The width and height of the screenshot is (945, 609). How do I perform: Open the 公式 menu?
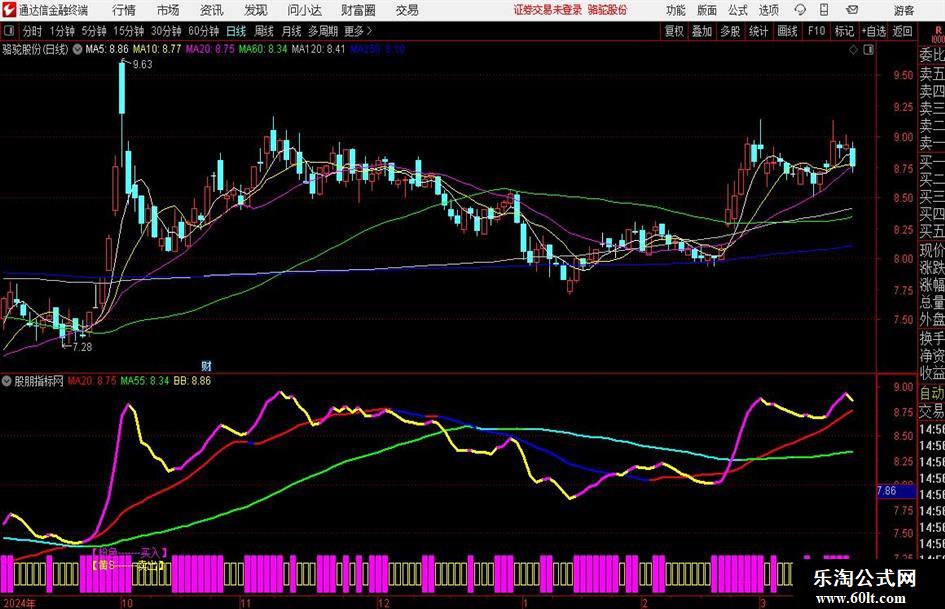pyautogui.click(x=738, y=10)
